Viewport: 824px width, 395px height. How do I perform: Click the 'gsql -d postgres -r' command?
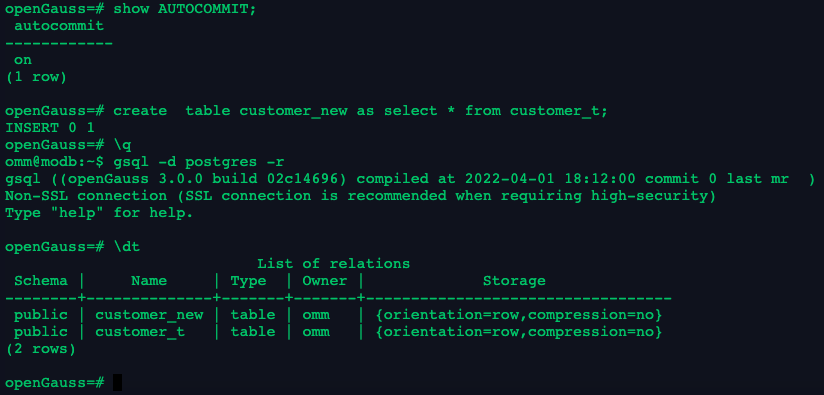(x=199, y=162)
